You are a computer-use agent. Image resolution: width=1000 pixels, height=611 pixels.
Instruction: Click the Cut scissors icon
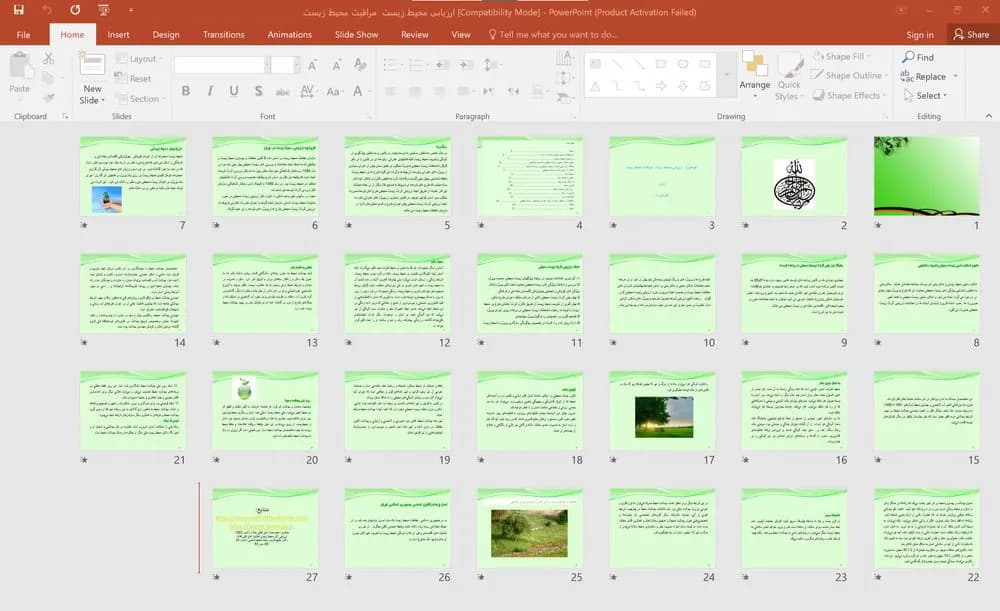(48, 59)
